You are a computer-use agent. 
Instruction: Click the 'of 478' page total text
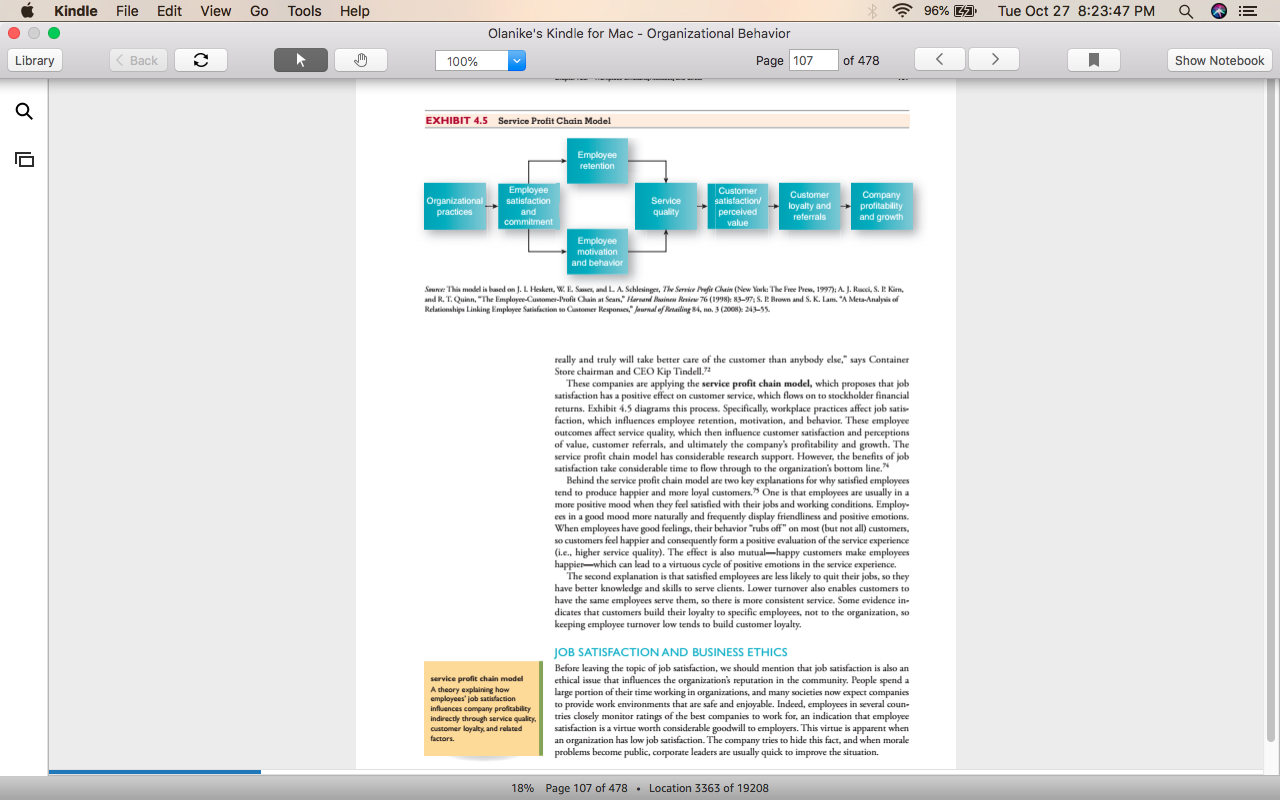[x=861, y=60]
